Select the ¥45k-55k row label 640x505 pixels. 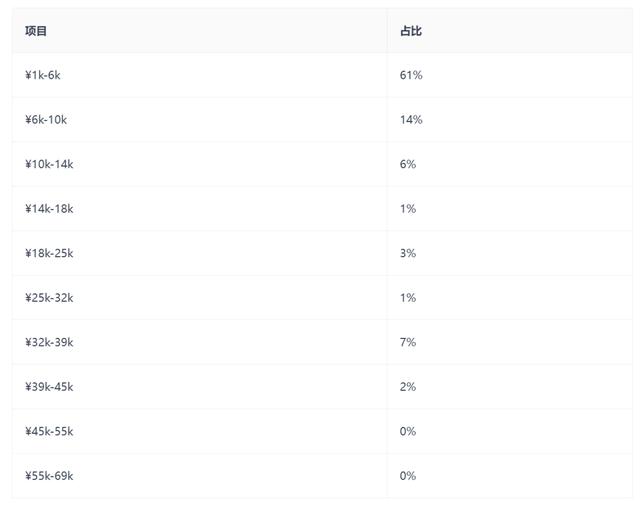click(x=49, y=431)
